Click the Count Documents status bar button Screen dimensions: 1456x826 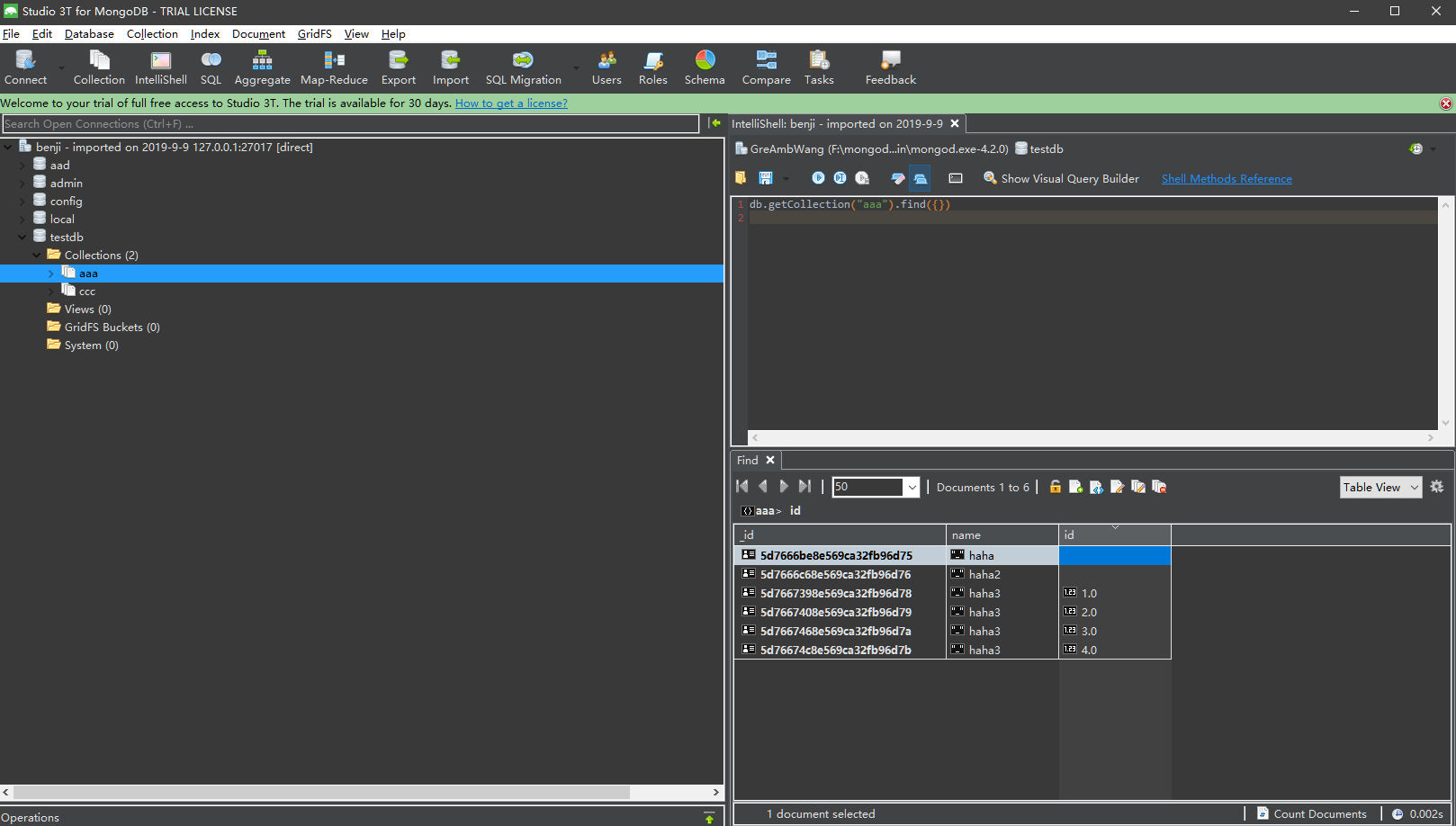point(1313,813)
